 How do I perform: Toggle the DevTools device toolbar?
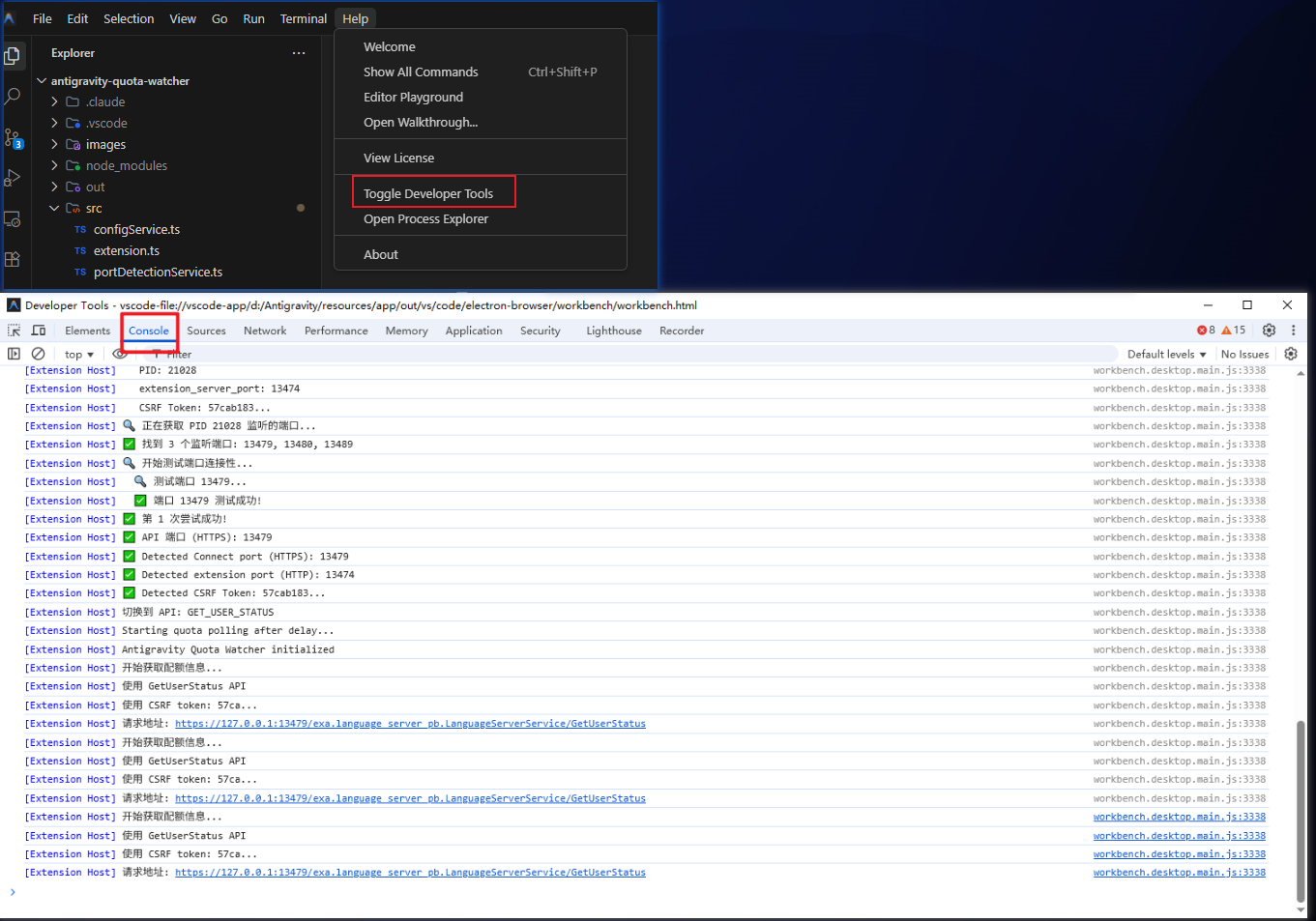(x=39, y=331)
